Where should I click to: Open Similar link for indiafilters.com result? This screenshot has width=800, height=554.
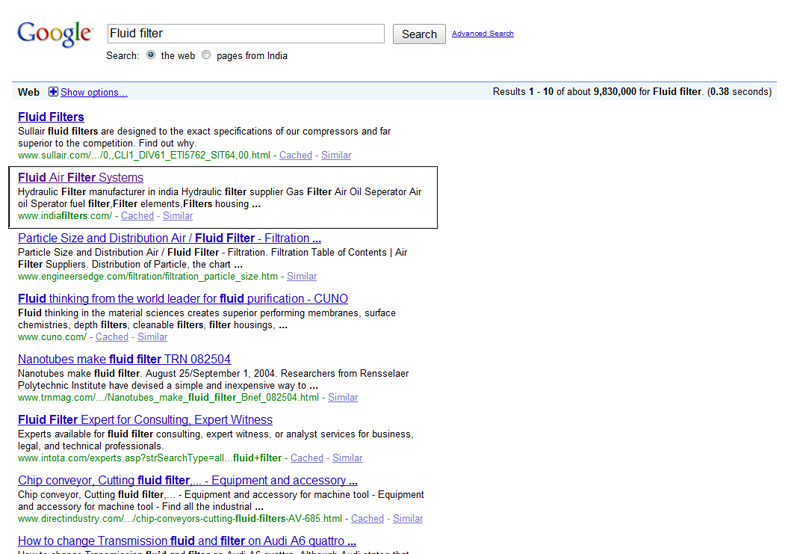tap(178, 216)
